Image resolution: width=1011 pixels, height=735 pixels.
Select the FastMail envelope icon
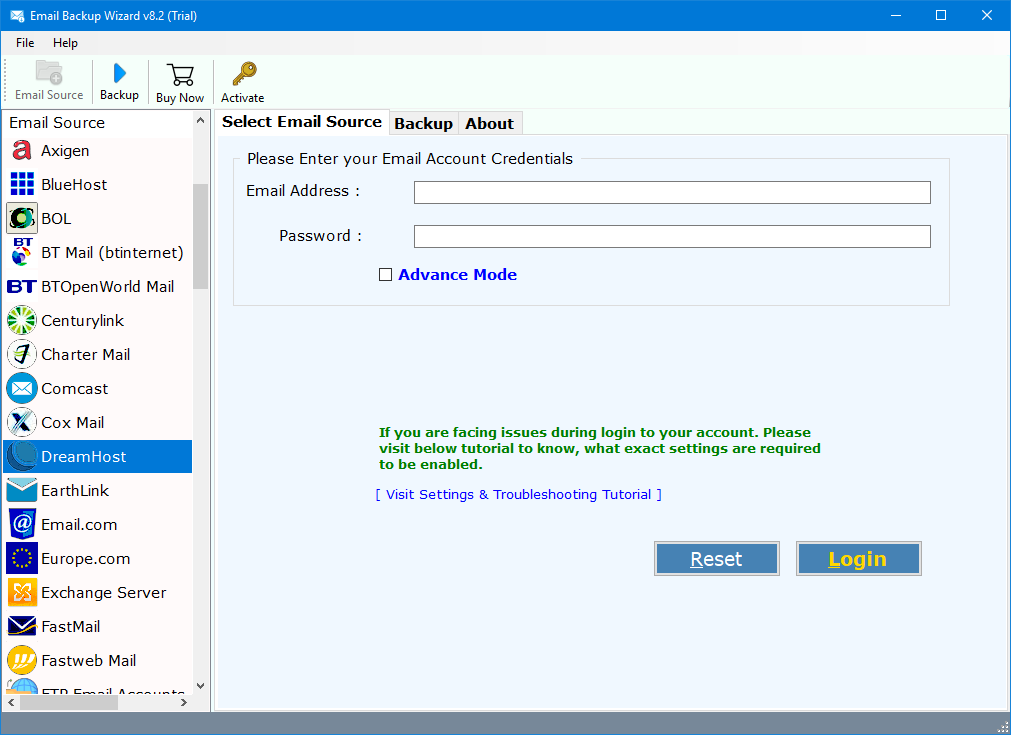[x=22, y=626]
